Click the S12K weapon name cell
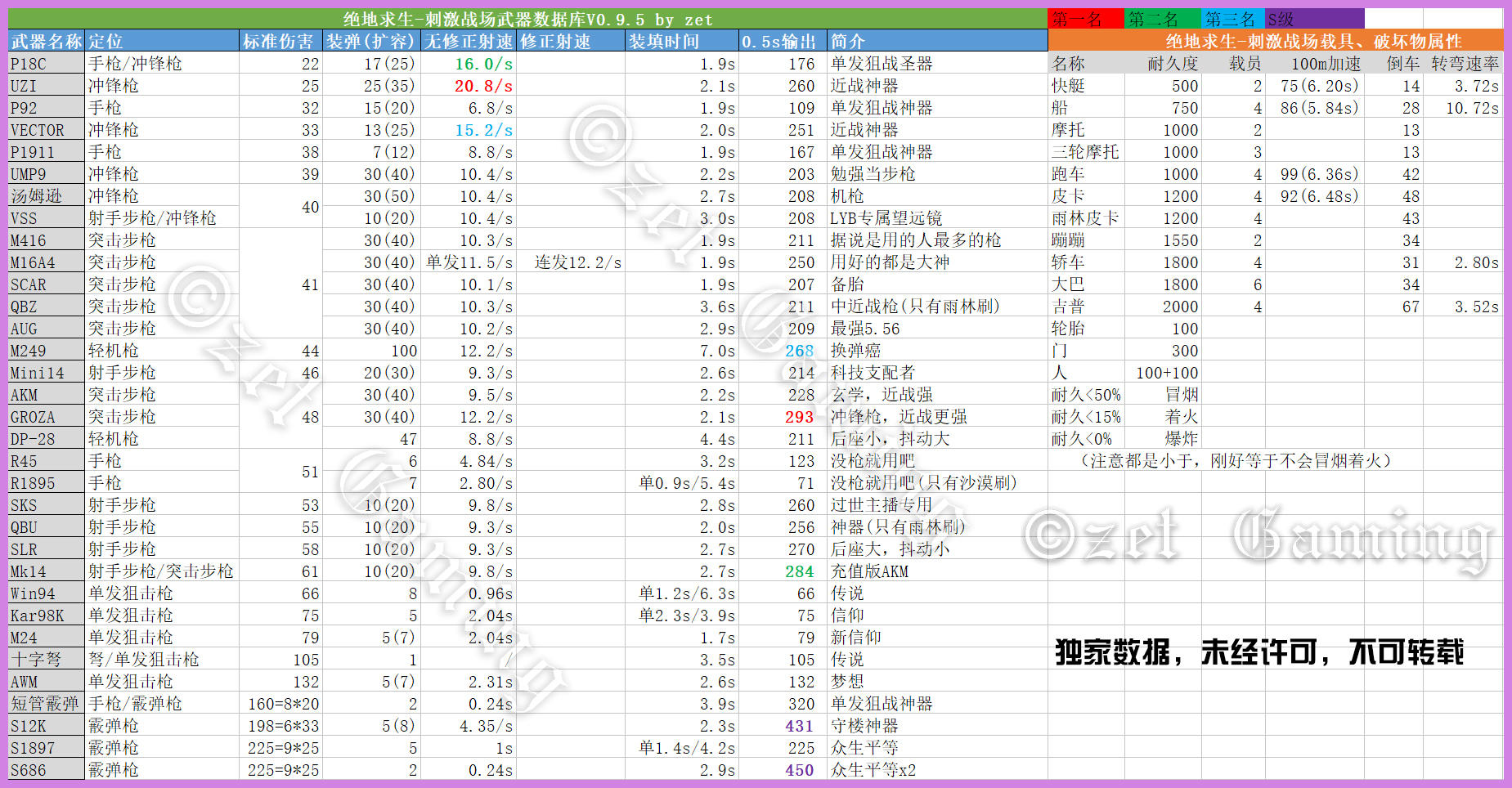The image size is (1512, 788). [x=47, y=726]
